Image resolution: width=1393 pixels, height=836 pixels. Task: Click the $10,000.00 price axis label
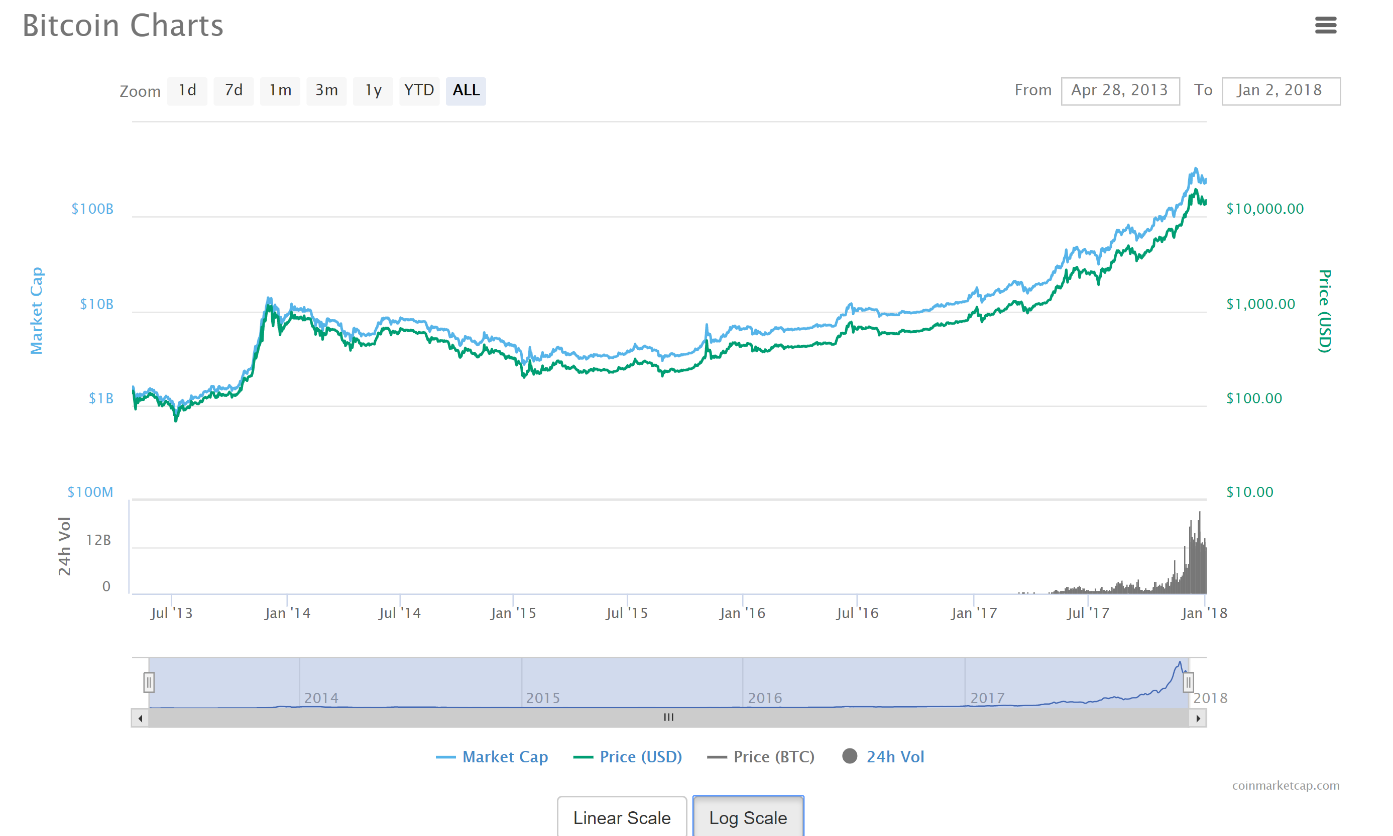tap(1265, 209)
